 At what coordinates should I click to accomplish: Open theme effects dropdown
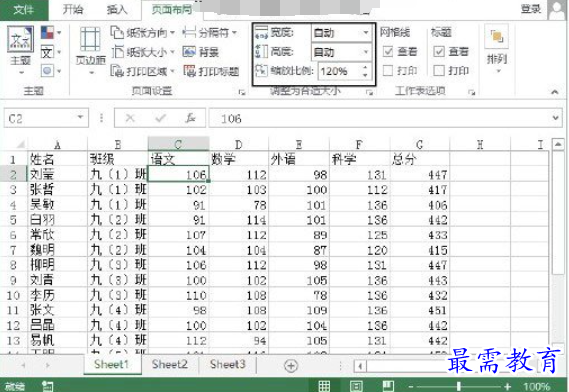[x=50, y=70]
